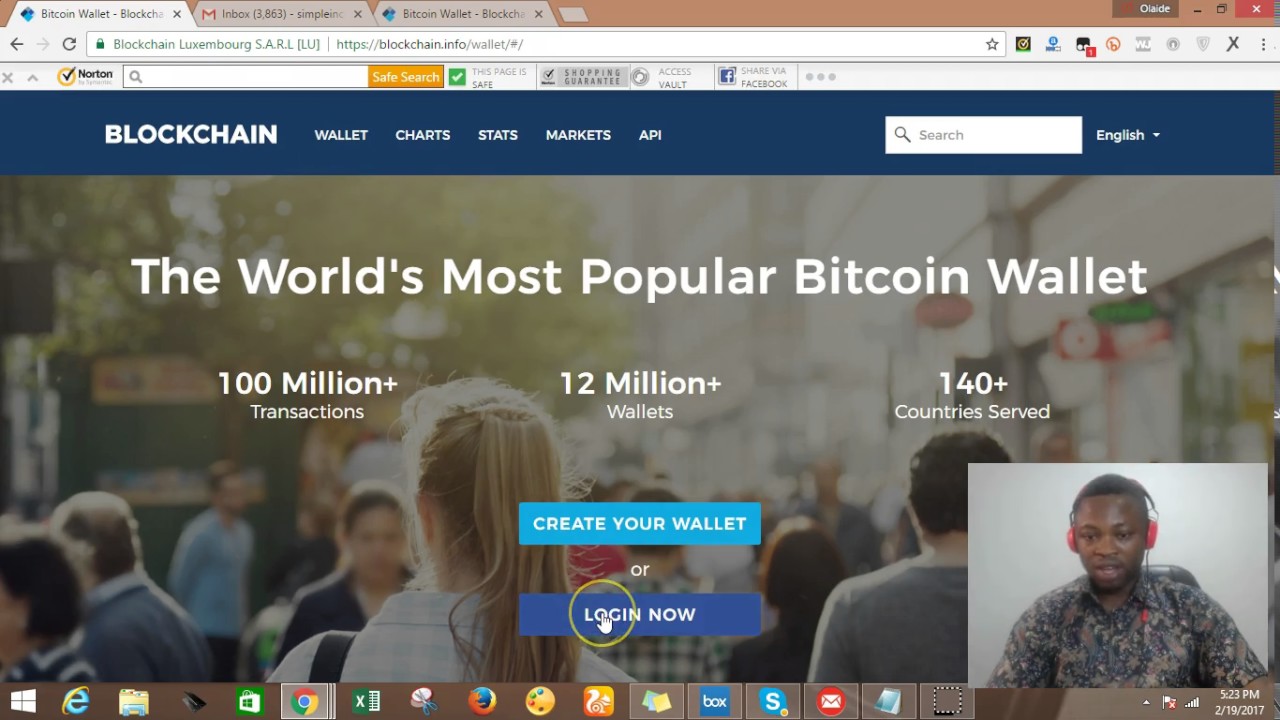Screen dimensions: 1280x720
Task: Click the Norton Safe Search input box
Action: click(x=246, y=76)
